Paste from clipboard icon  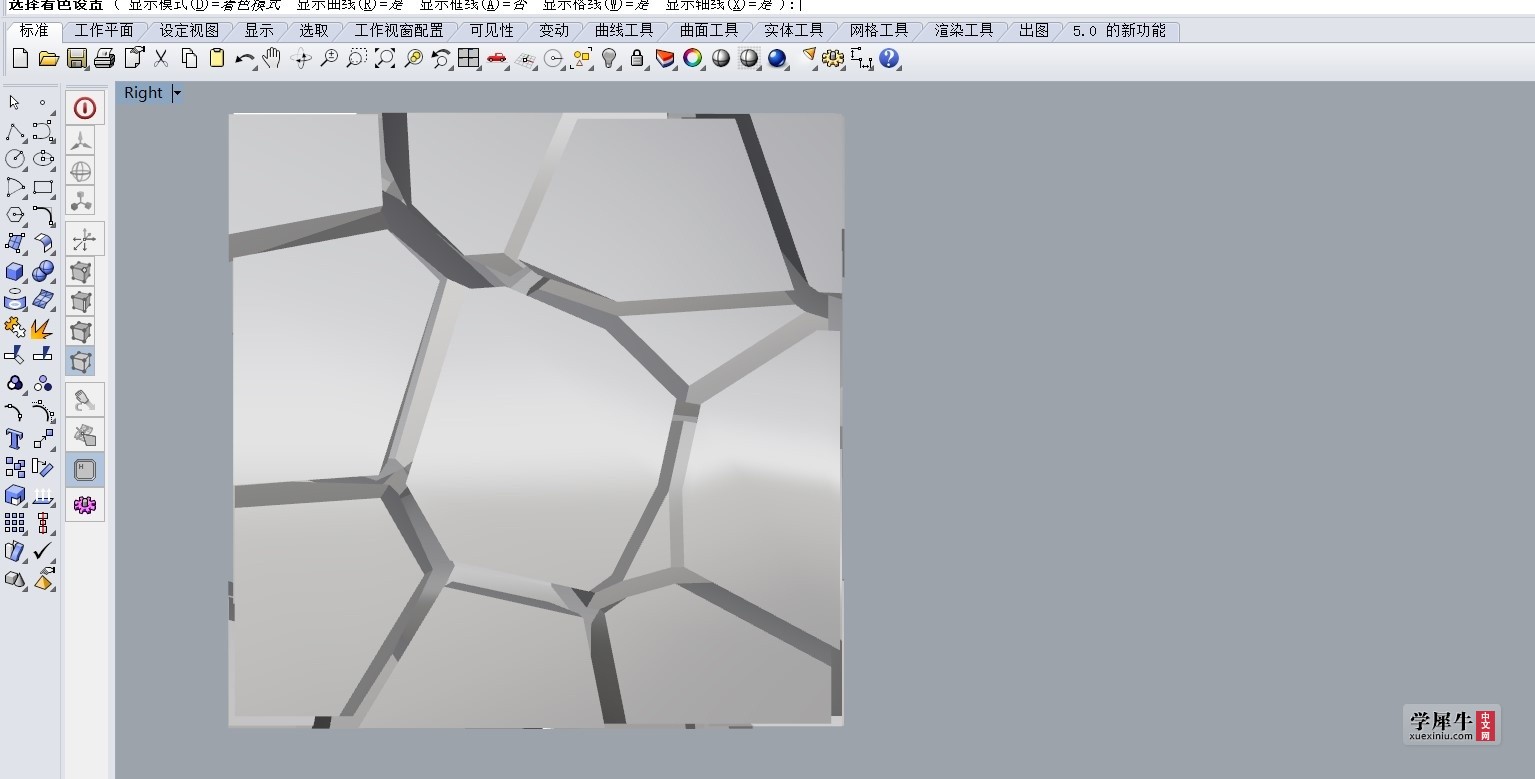pos(217,59)
